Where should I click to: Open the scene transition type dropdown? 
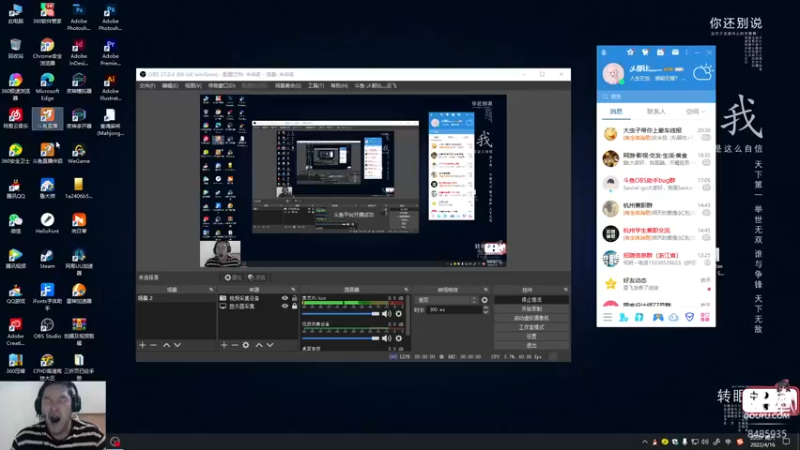pyautogui.click(x=447, y=300)
